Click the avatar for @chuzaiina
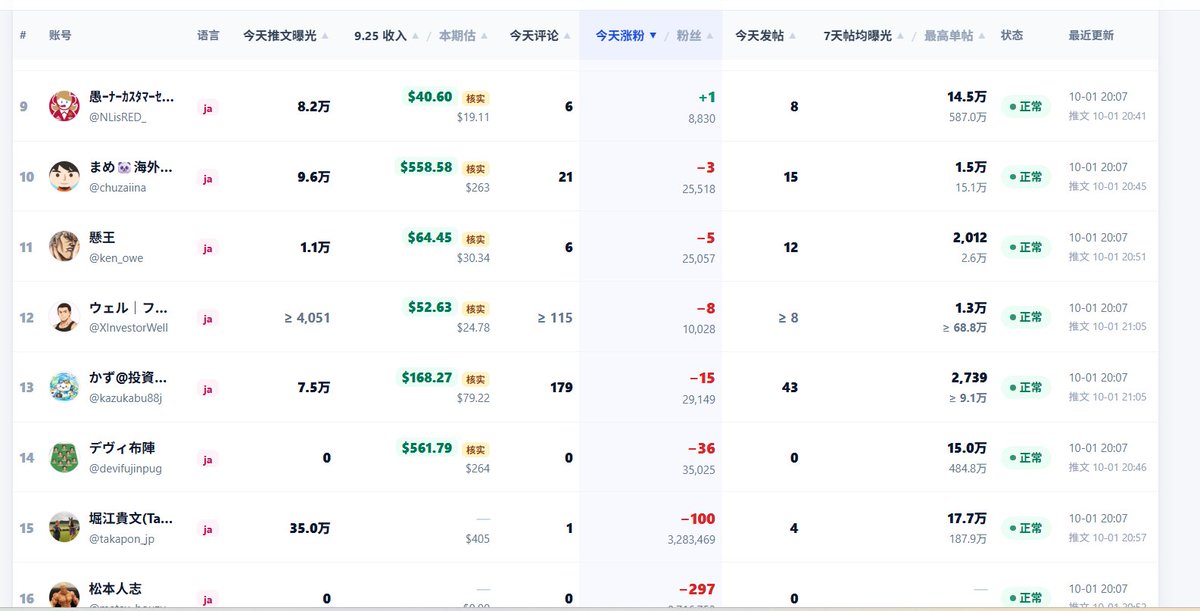Viewport: 1200px width, 611px height. tap(64, 176)
